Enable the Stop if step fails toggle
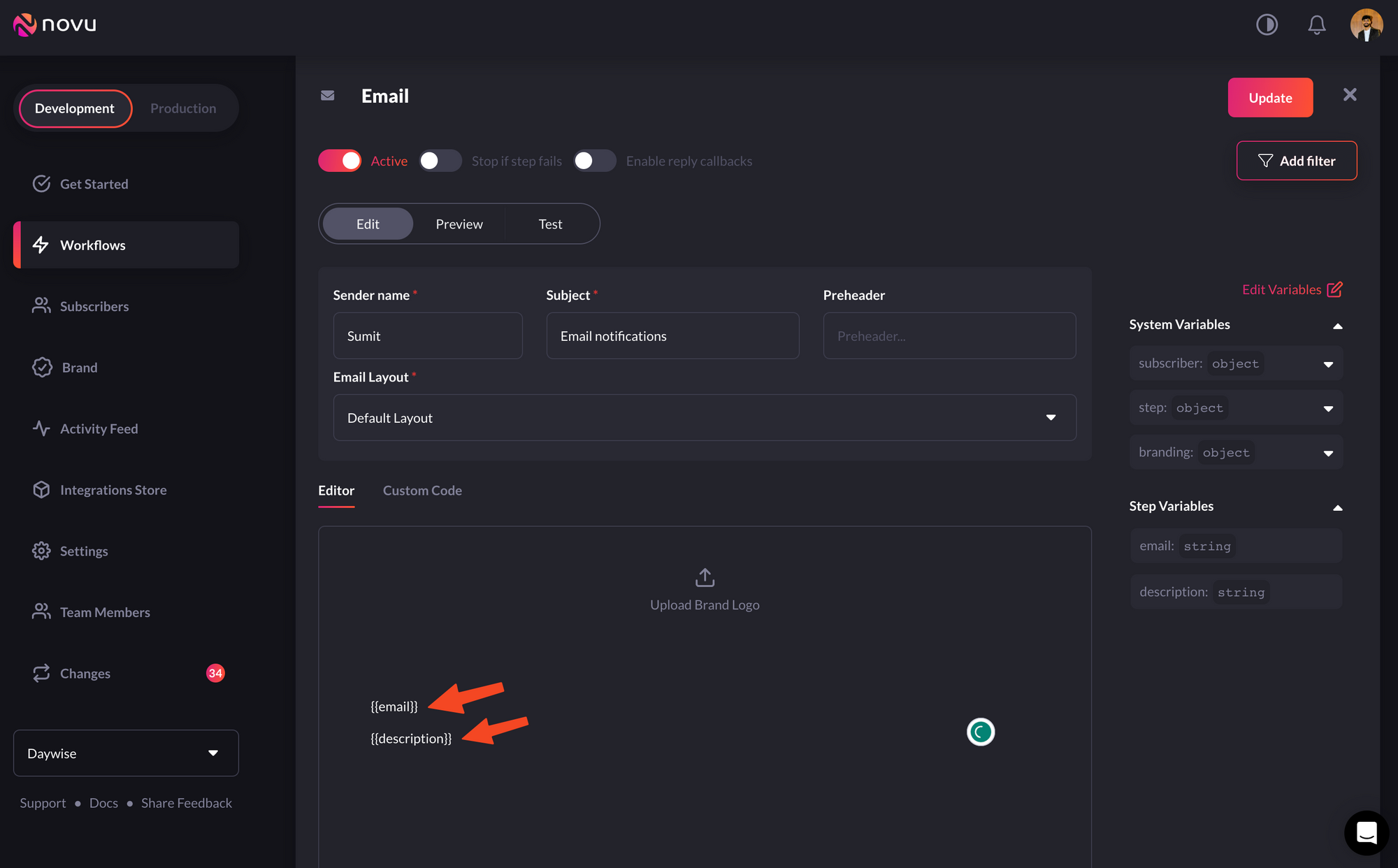1398x868 pixels. click(440, 161)
